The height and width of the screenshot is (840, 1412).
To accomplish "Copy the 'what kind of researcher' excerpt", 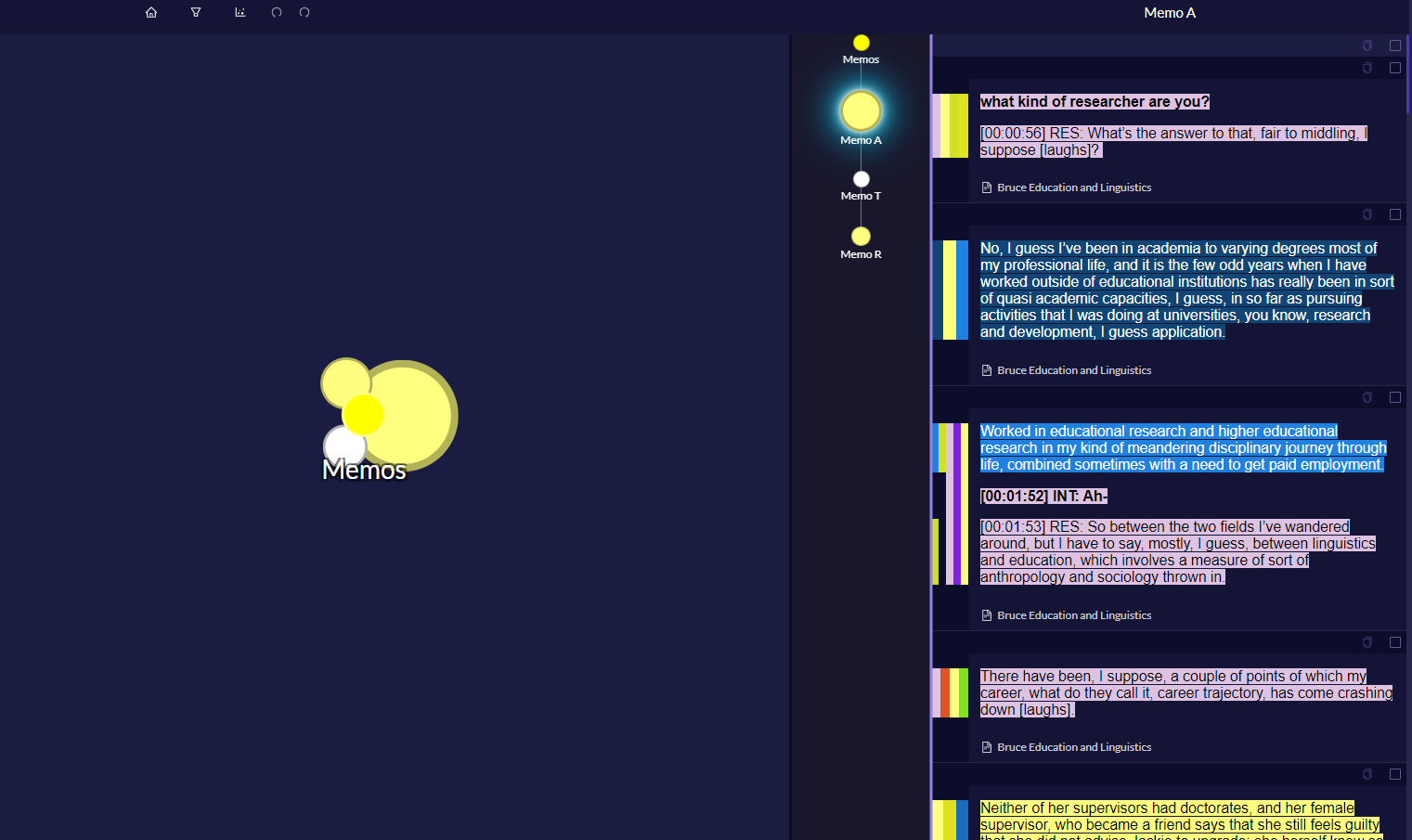I will [1367, 68].
